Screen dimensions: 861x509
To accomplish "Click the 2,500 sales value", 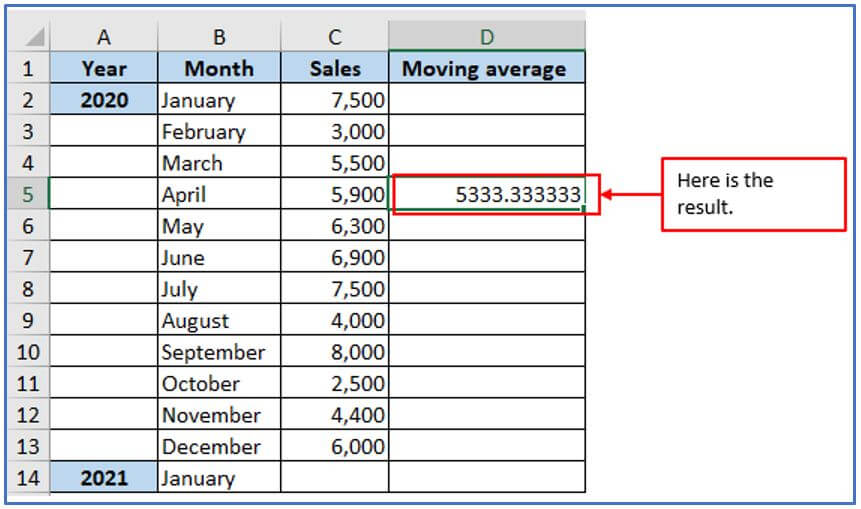I will 334,383.
